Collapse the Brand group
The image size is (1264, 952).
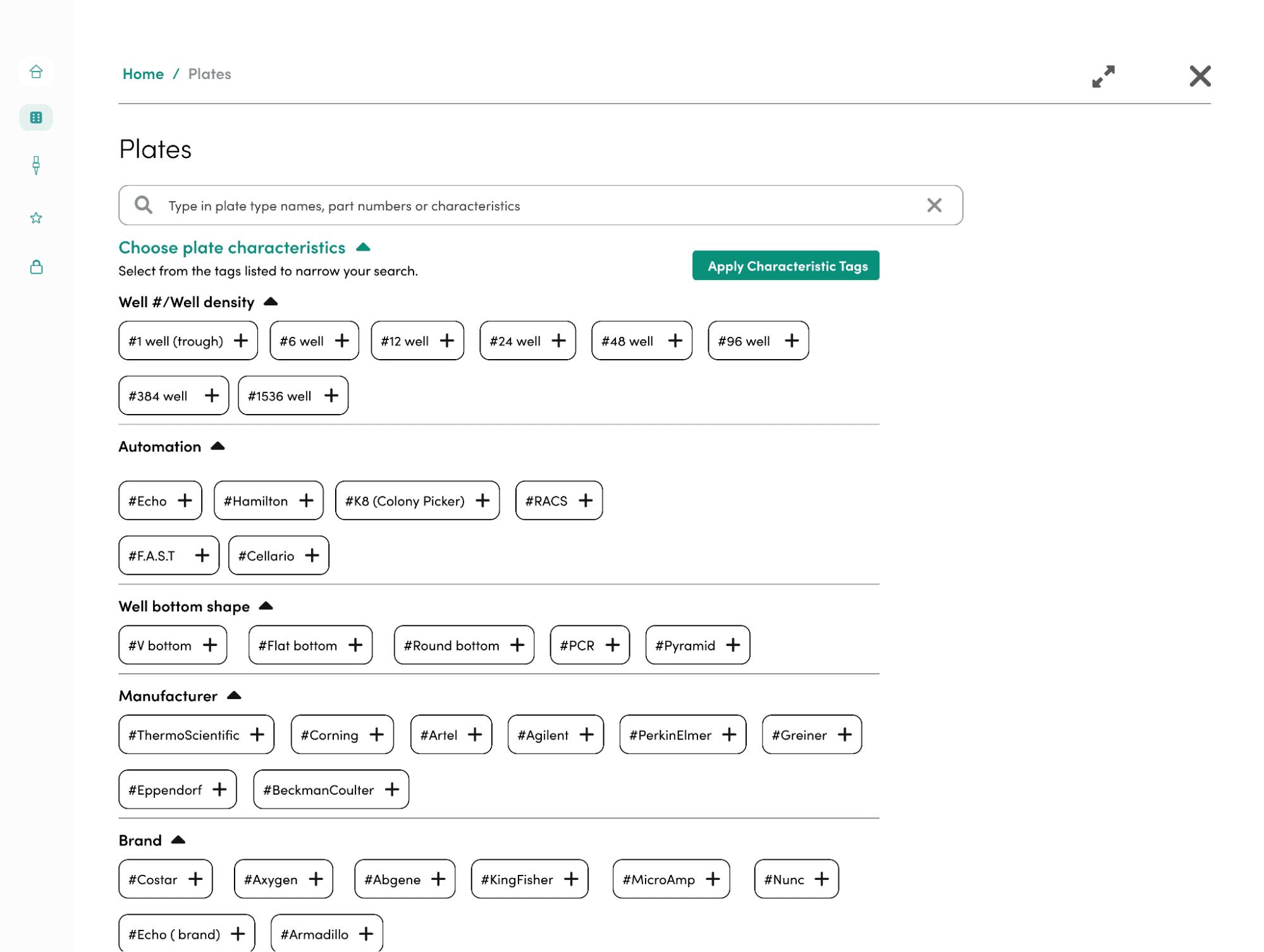pyautogui.click(x=178, y=840)
